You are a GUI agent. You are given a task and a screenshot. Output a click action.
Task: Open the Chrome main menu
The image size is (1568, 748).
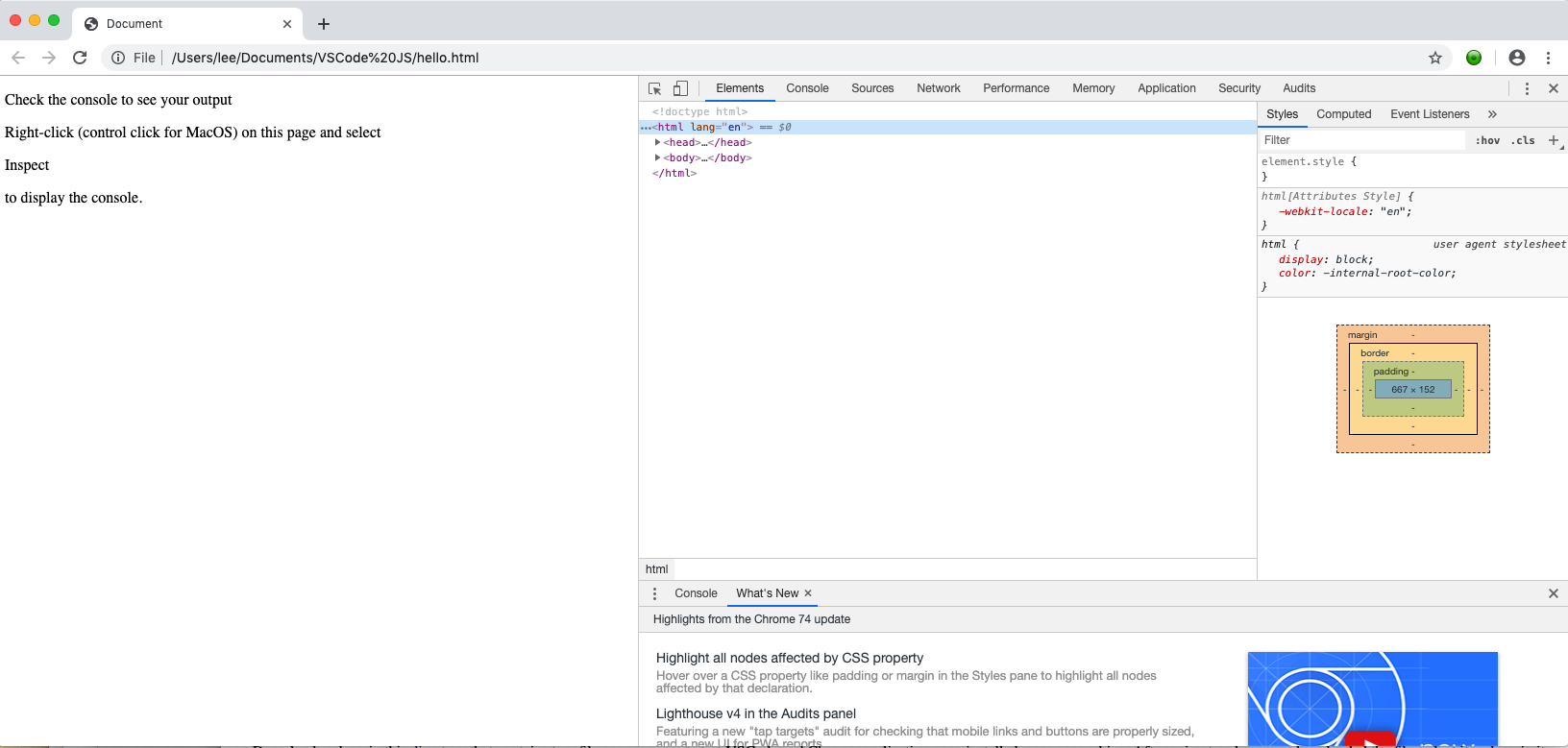1549,58
